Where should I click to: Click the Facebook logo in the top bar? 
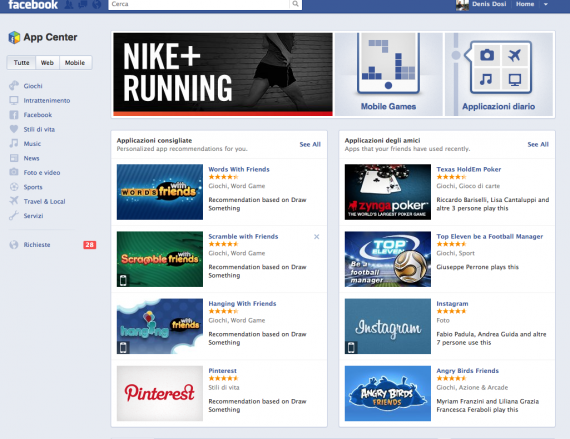pos(33,5)
